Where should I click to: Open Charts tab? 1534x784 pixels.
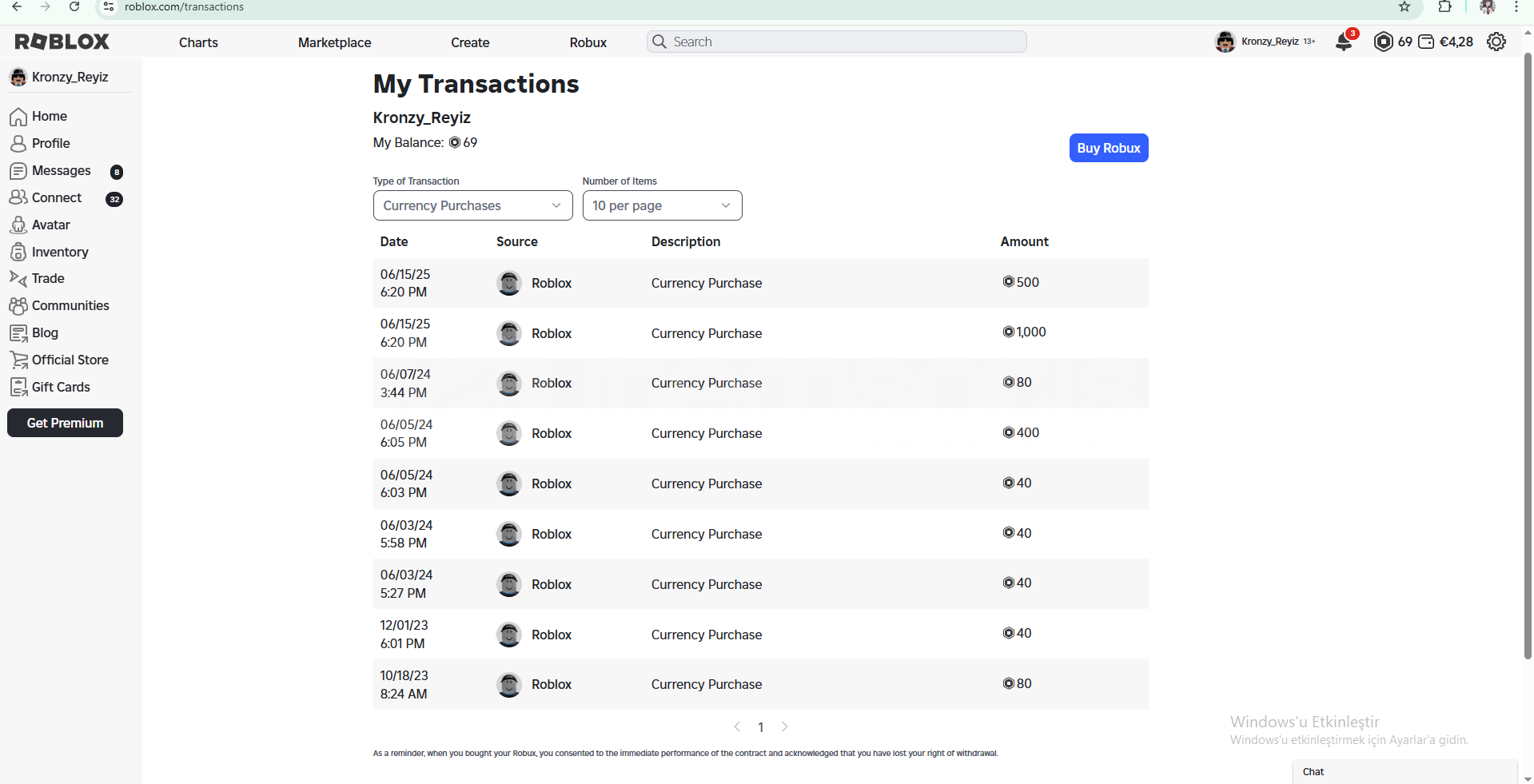coord(198,42)
